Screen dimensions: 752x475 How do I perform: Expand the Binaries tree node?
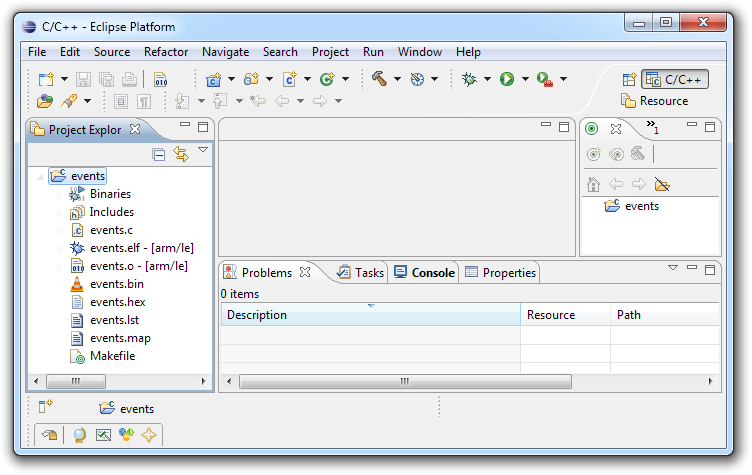[59, 194]
